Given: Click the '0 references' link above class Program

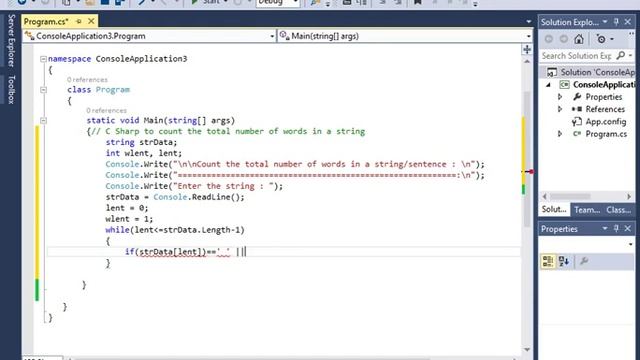Looking at the screenshot, I should pyautogui.click(x=87, y=80).
